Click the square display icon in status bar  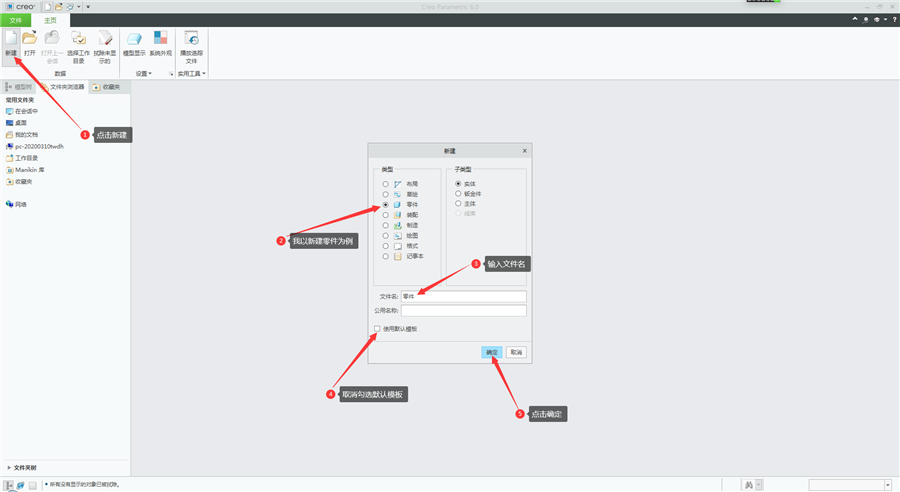pos(33,485)
